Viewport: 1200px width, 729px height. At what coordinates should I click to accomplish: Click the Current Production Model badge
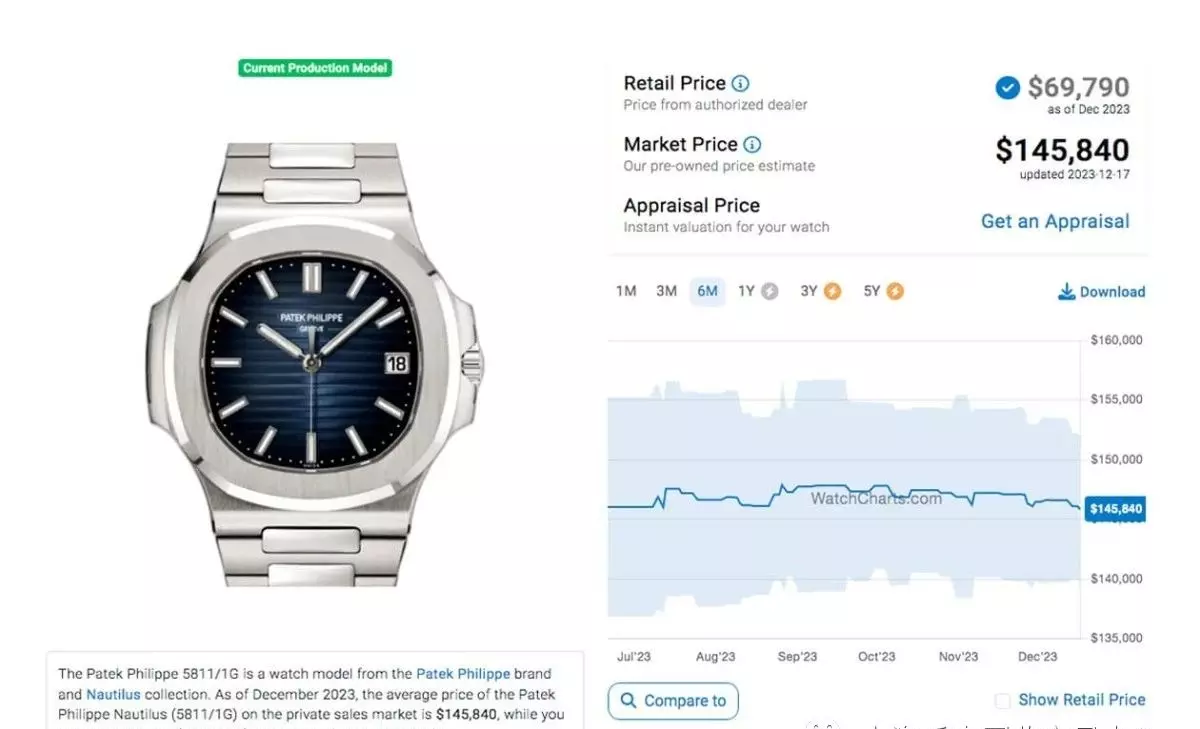315,68
